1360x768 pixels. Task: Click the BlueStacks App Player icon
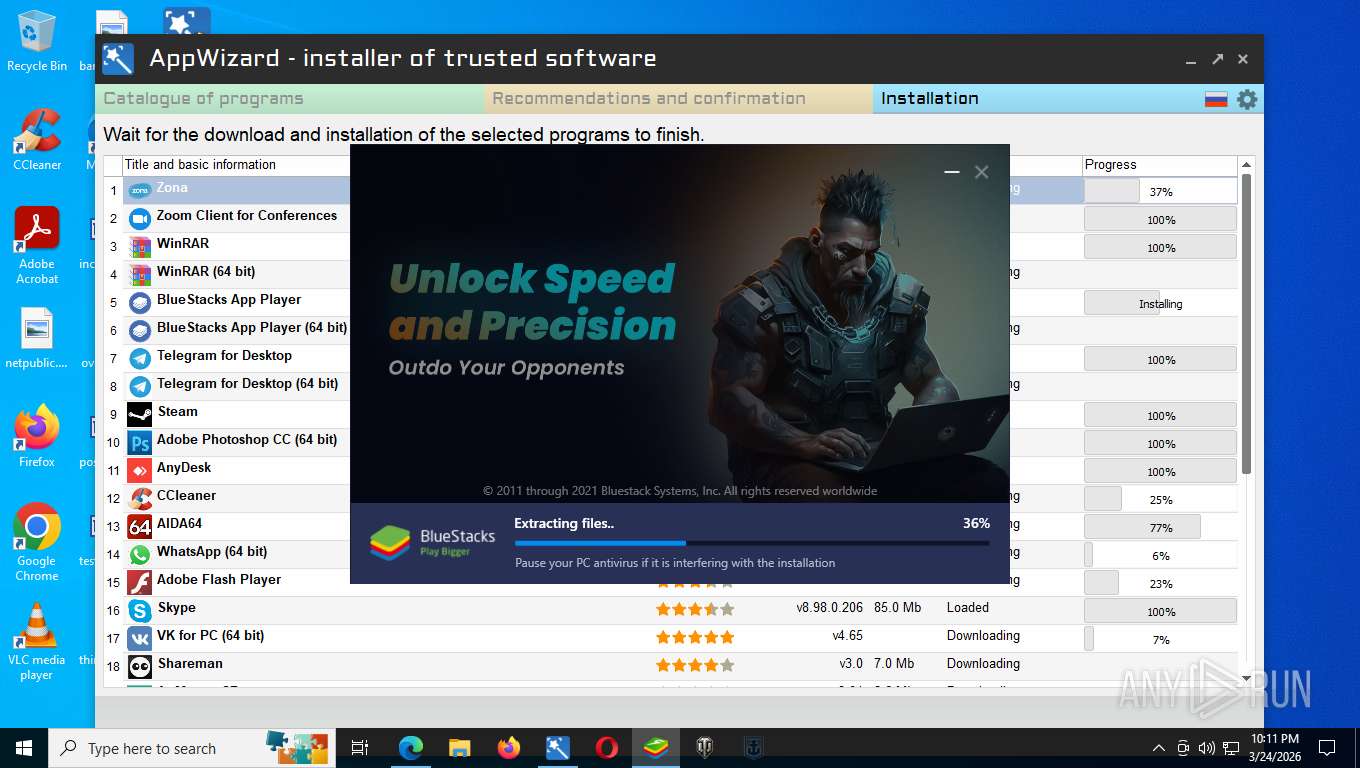140,302
